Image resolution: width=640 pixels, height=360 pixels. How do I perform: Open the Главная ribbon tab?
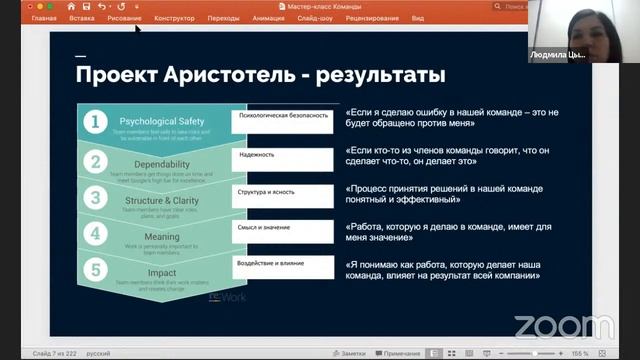click(44, 18)
